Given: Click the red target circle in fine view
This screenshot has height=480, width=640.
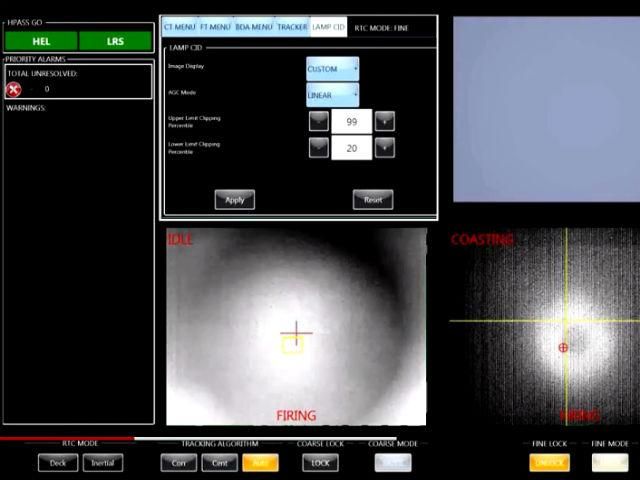Looking at the screenshot, I should pyautogui.click(x=563, y=348).
